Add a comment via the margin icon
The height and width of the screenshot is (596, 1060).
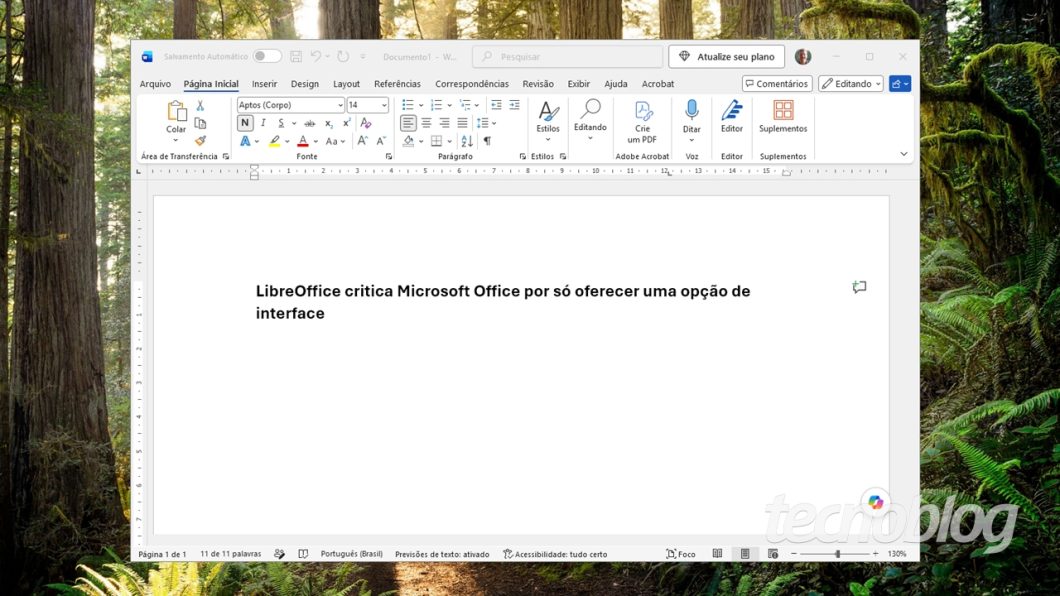[859, 287]
